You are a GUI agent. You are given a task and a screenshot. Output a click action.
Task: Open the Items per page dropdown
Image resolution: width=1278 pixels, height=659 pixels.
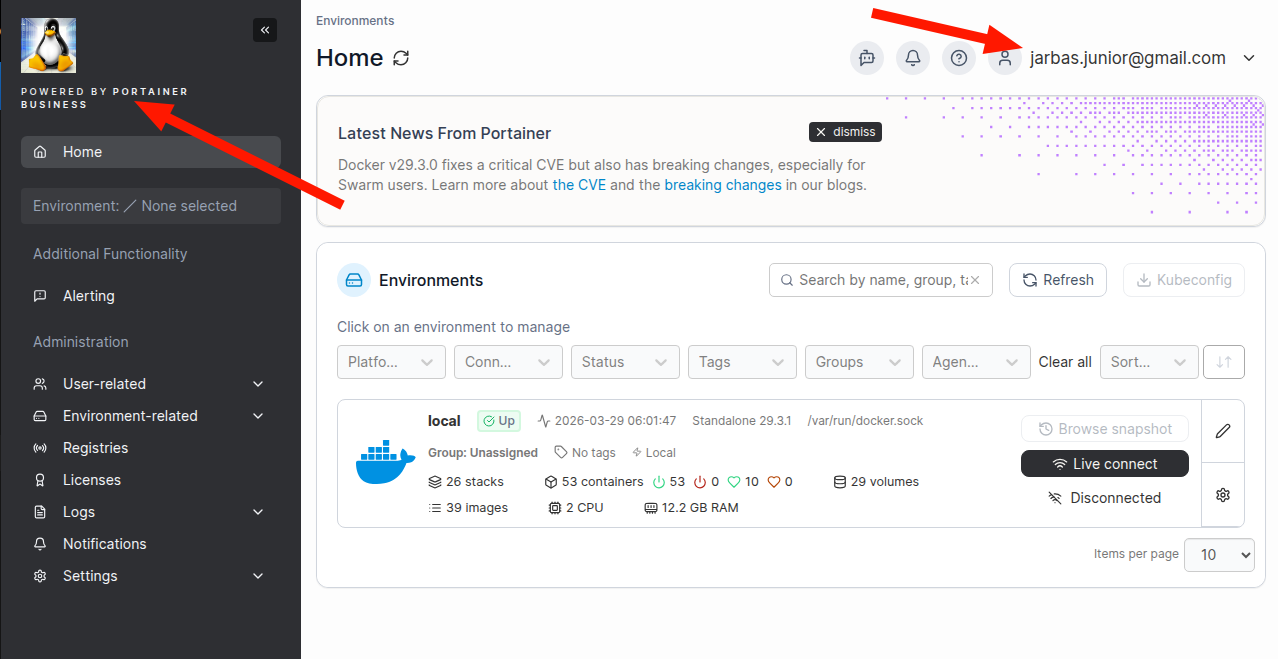pos(1219,554)
